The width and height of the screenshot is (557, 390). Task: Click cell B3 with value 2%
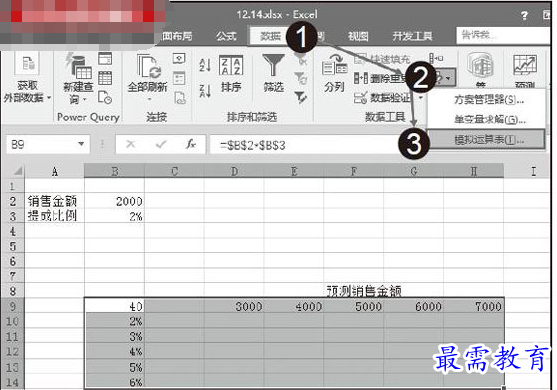(x=114, y=216)
